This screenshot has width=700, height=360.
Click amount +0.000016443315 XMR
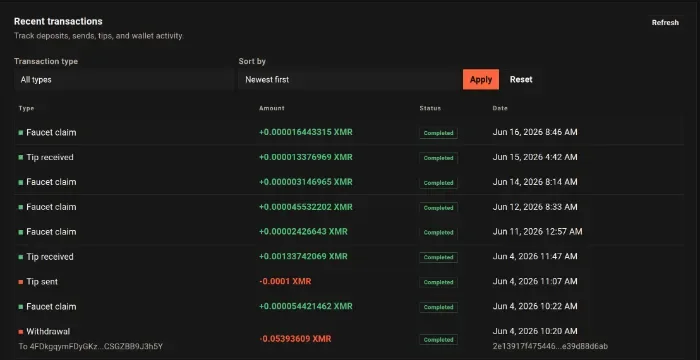click(x=305, y=132)
